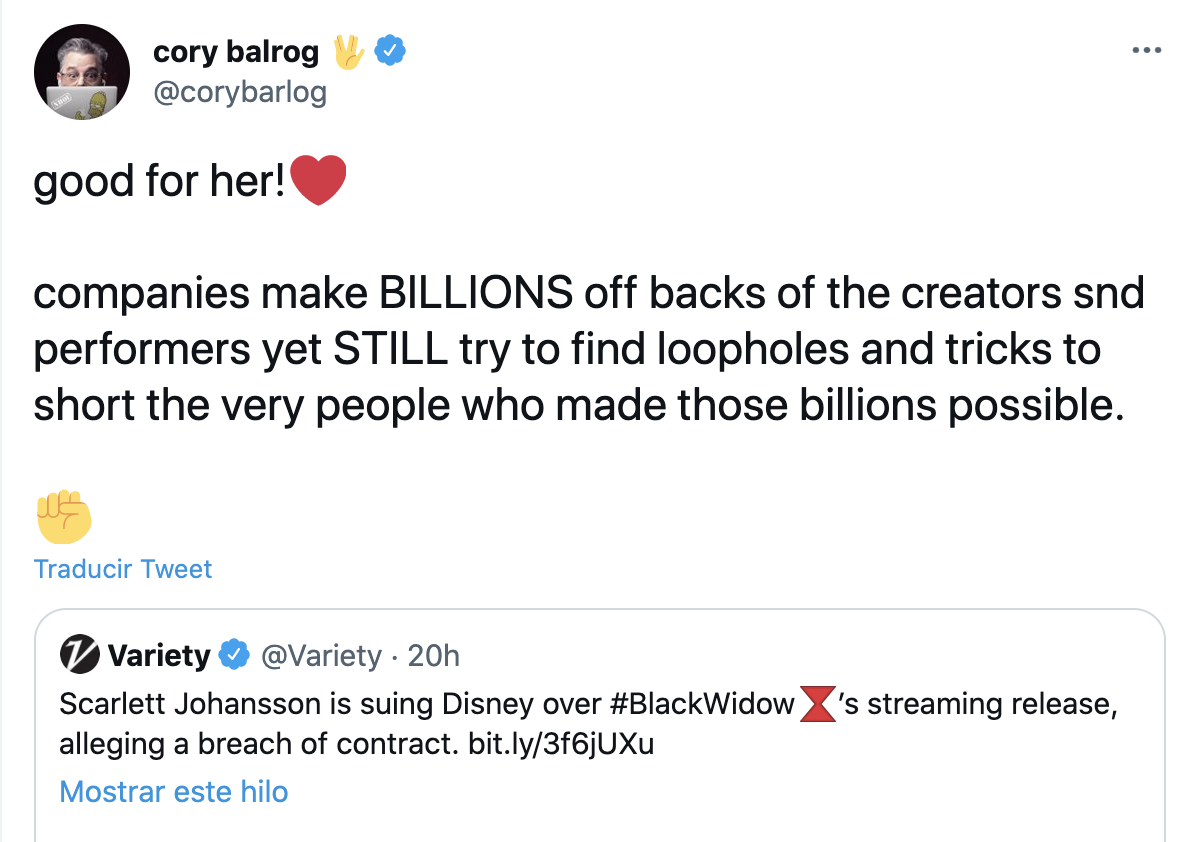The height and width of the screenshot is (842, 1198).
Task: Open the #BlackWidow hashtag
Action: (x=700, y=704)
